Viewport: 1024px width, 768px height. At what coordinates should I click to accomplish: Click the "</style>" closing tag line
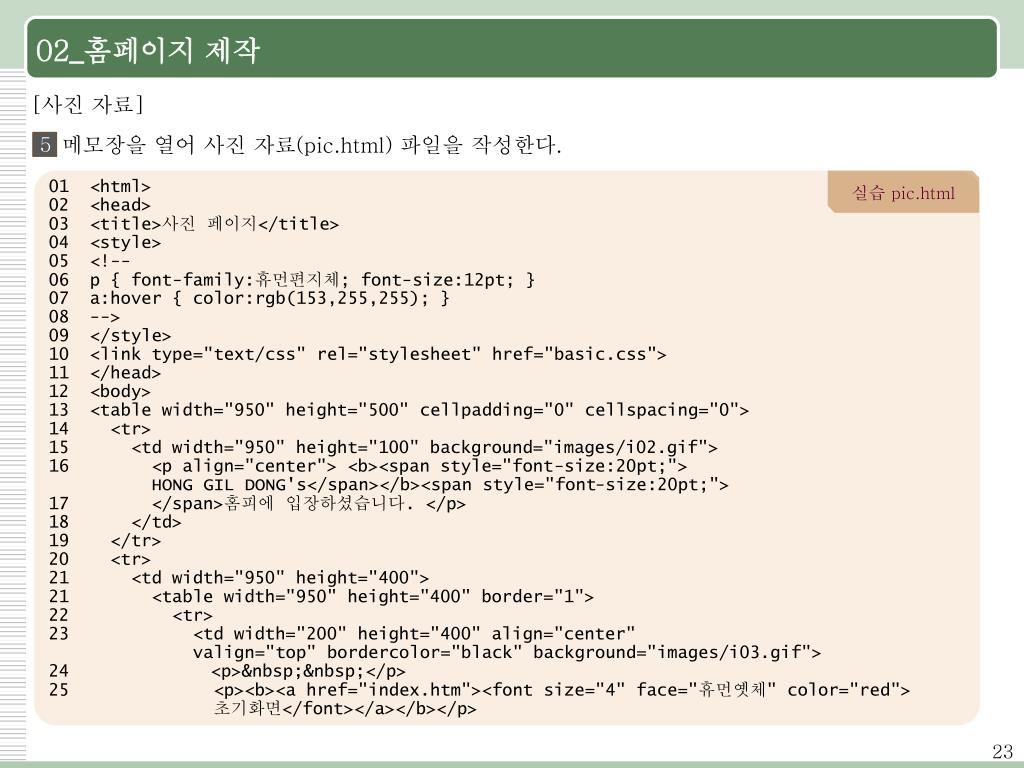tap(131, 336)
